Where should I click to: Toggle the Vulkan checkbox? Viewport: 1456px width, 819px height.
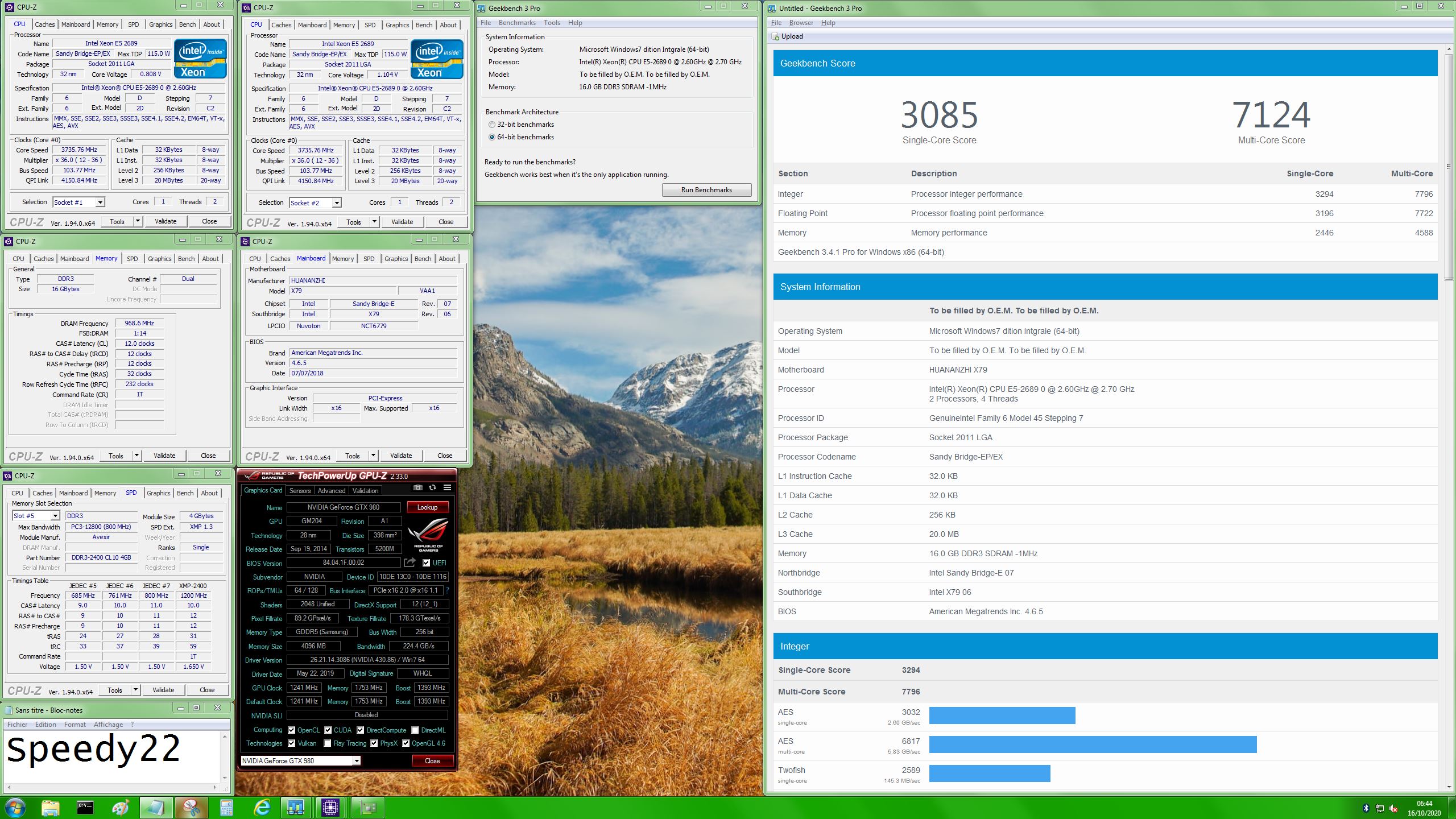(292, 743)
